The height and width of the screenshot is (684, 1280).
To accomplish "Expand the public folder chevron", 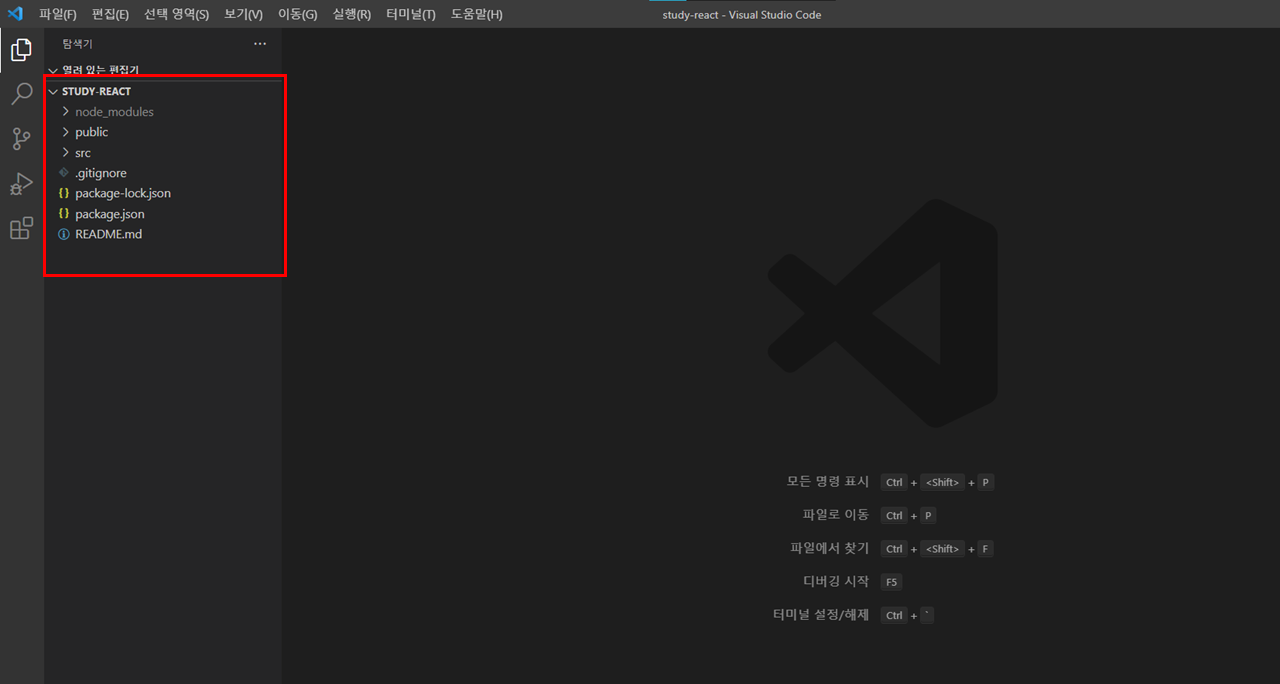I will click(x=66, y=132).
